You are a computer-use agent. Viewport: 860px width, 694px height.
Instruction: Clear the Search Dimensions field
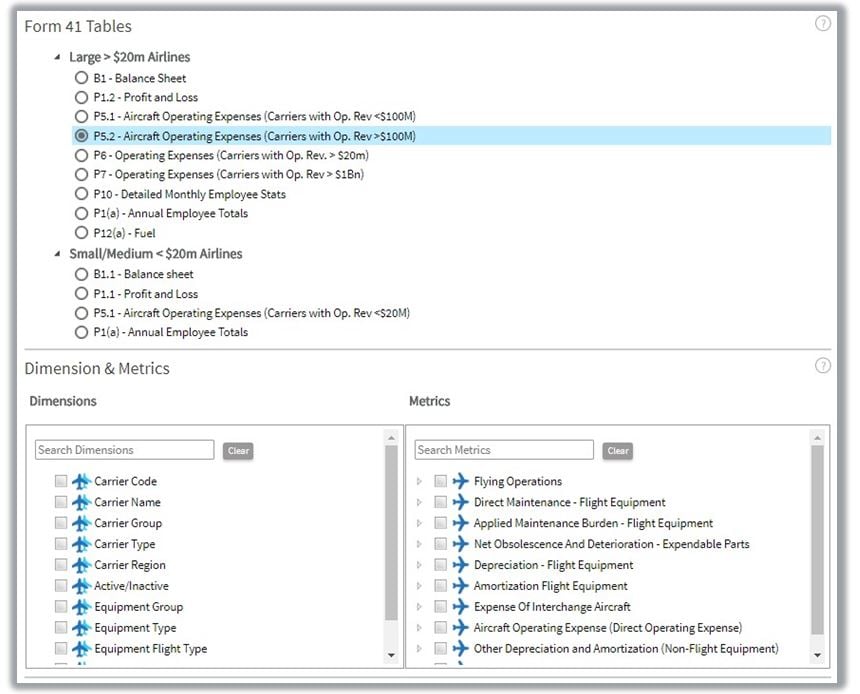238,451
